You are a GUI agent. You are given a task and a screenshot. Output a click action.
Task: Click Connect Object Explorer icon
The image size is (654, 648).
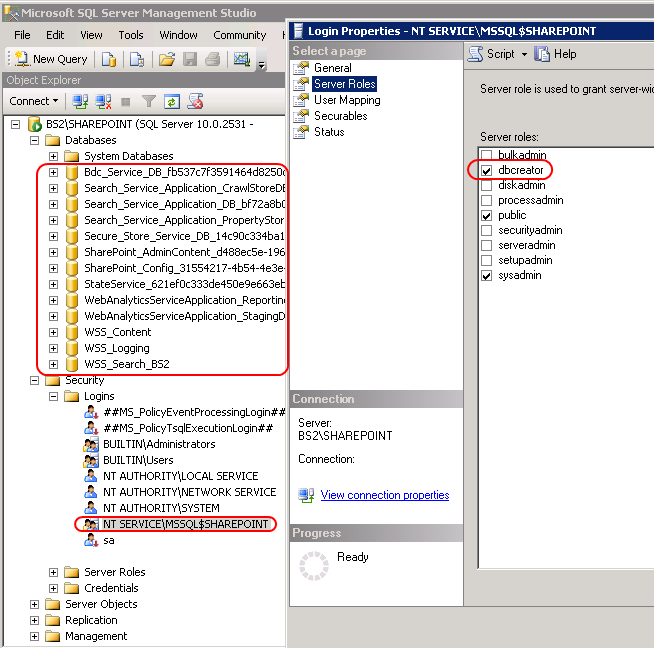pyautogui.click(x=80, y=101)
